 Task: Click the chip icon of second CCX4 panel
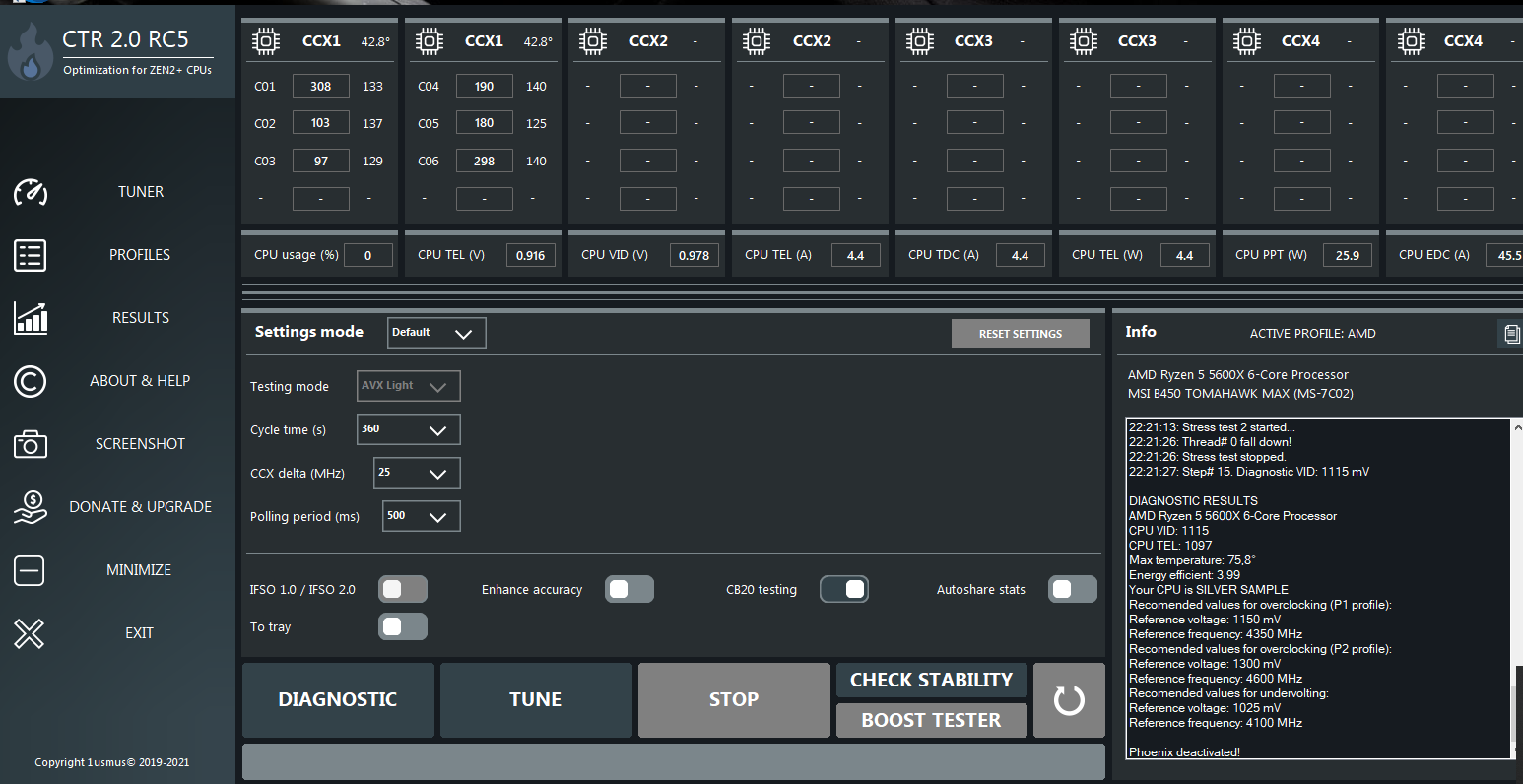1411,41
